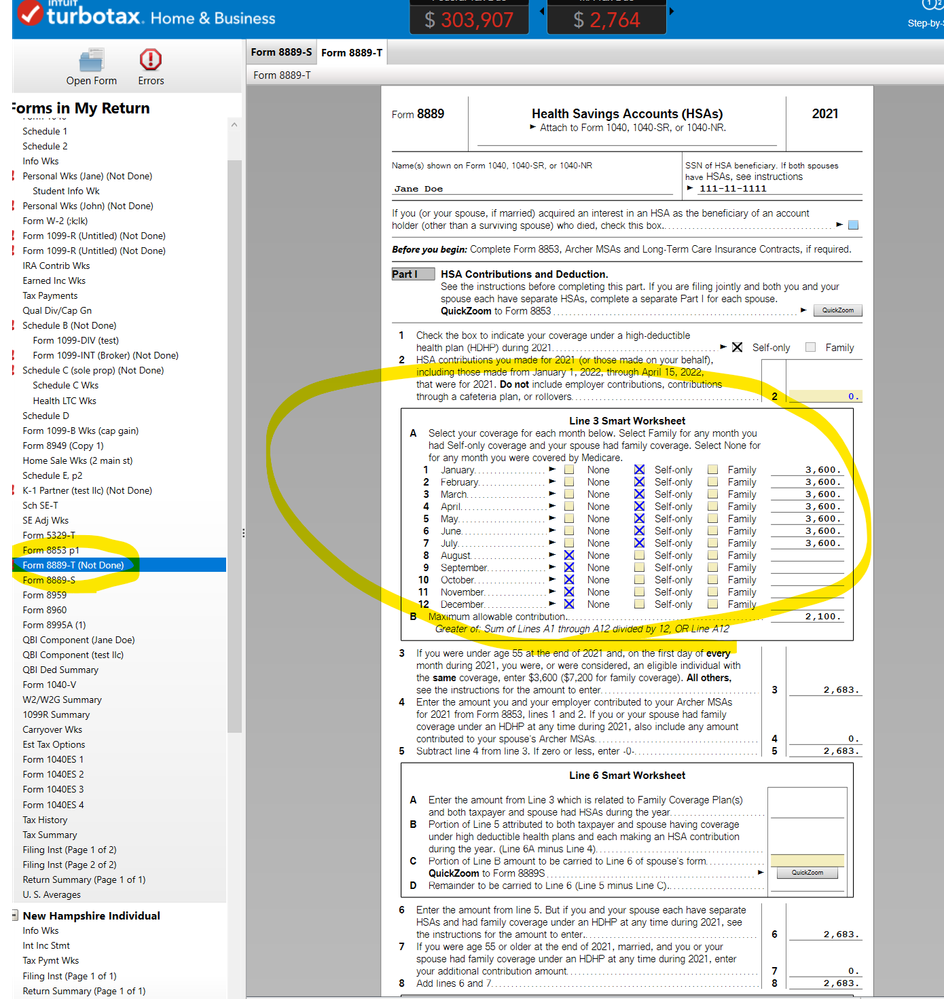Screen dimensions: 944x999
Task: Collapse the New Hampshire Individual section
Action: point(15,916)
